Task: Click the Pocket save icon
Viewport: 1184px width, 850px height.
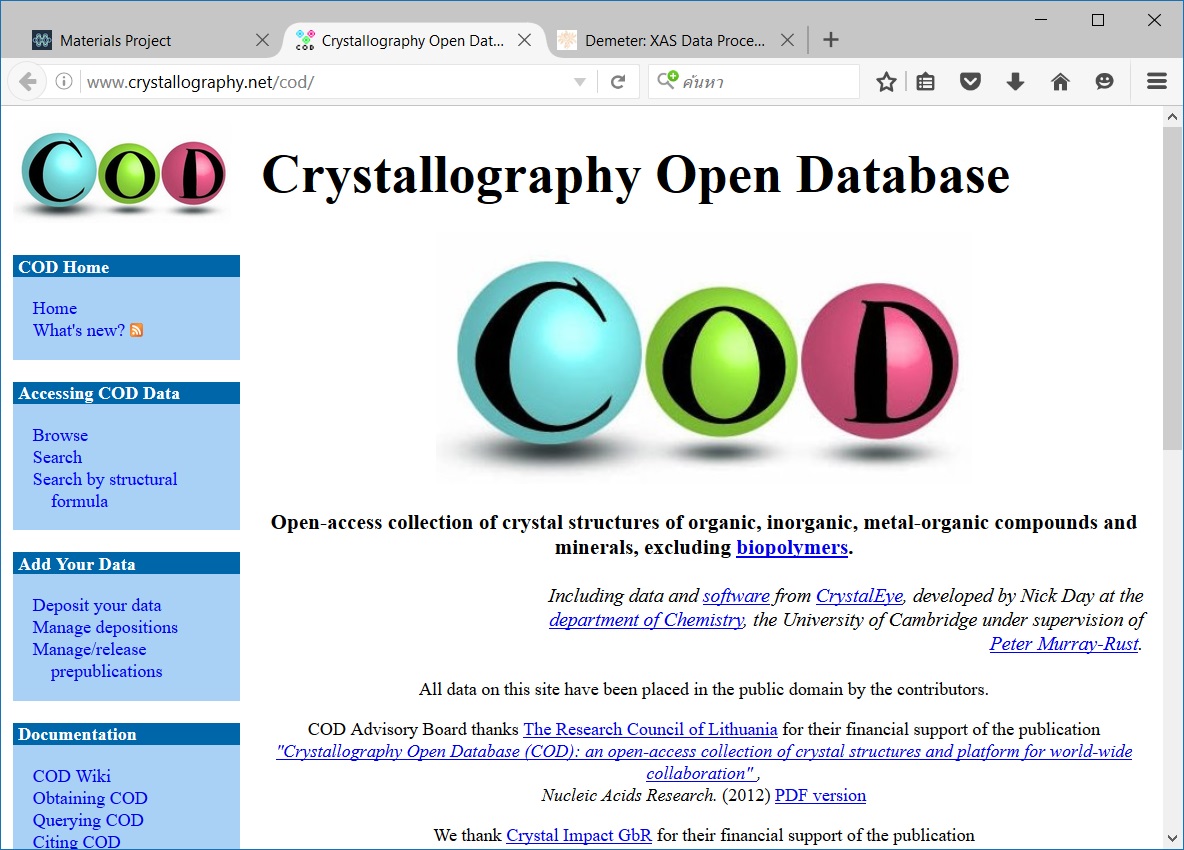Action: 970,82
